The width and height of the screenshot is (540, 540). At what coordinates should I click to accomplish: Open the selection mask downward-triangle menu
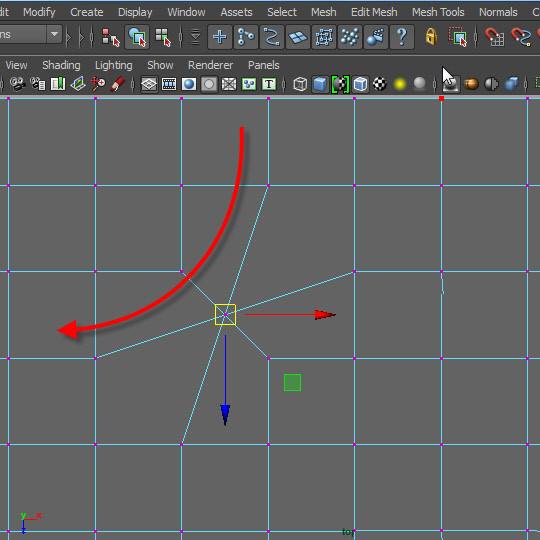click(x=195, y=37)
